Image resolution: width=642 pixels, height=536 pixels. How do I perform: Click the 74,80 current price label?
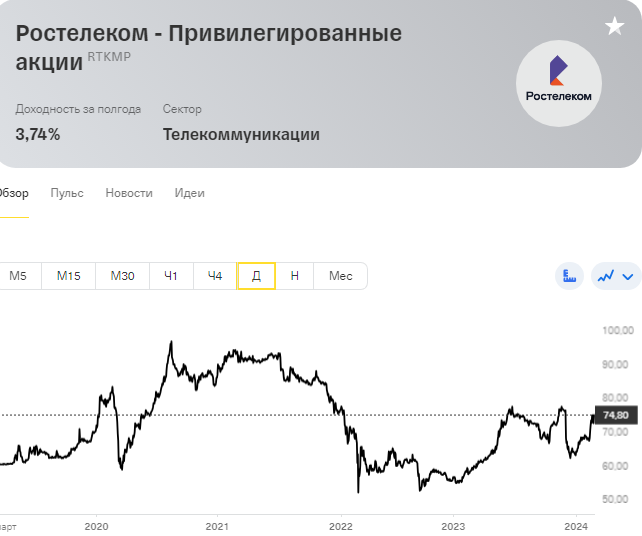click(x=616, y=415)
